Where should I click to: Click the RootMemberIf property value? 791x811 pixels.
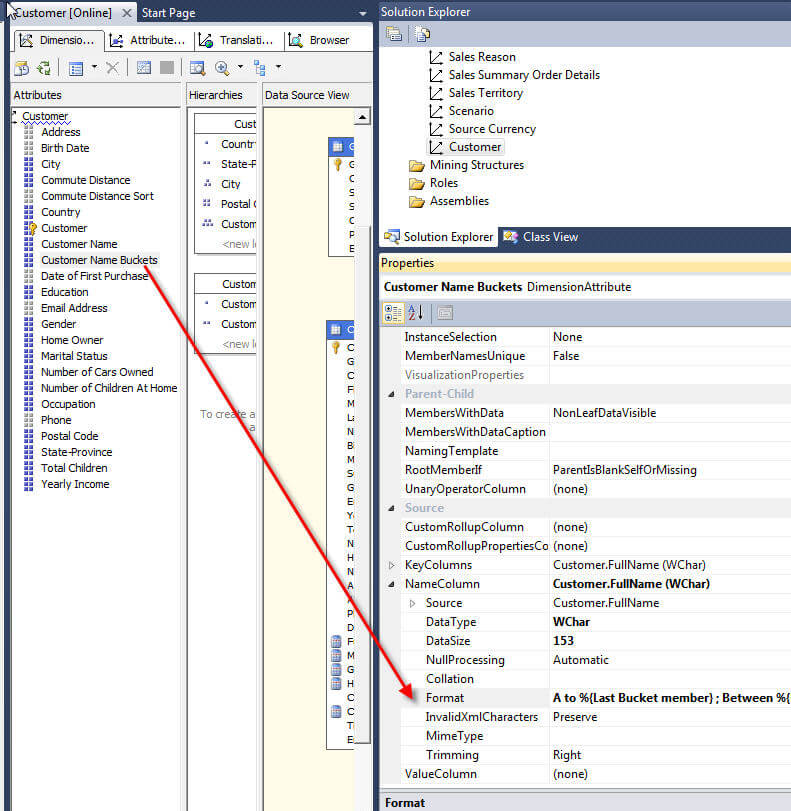coord(624,470)
